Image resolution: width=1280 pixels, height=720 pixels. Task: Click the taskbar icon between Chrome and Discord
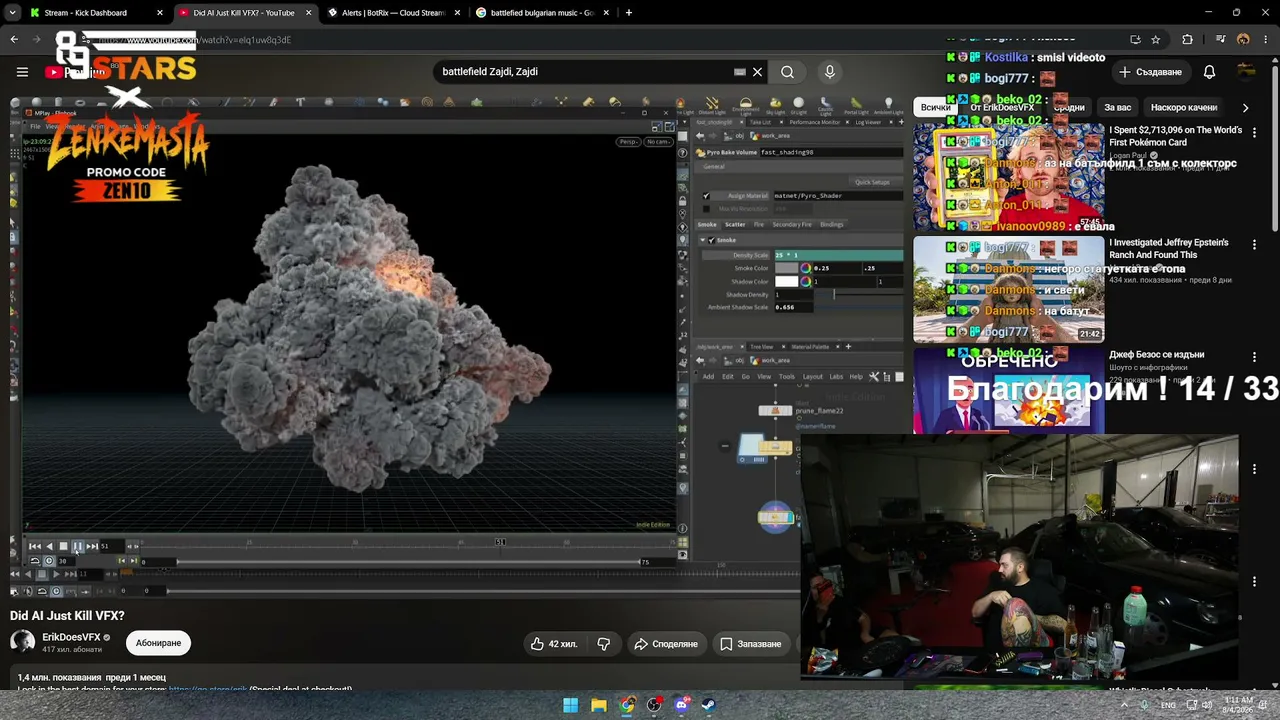[x=654, y=705]
